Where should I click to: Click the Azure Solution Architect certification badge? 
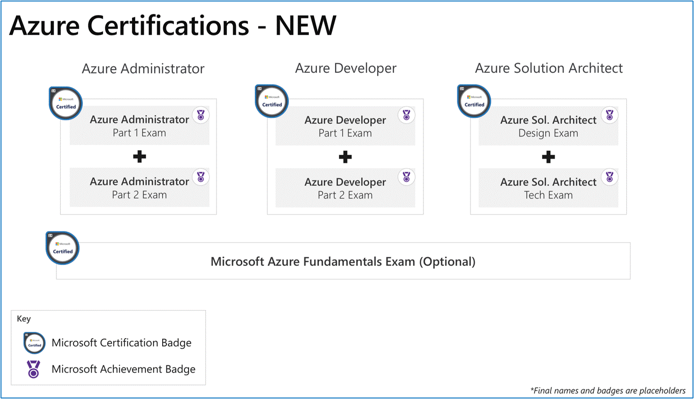(474, 101)
